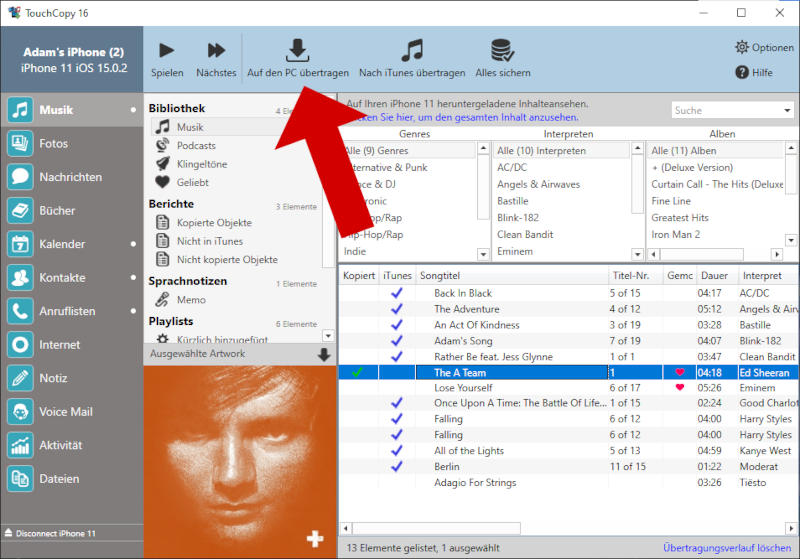Click the Ausgewählte Artwork download arrow
This screenshot has width=800, height=559.
tap(324, 354)
